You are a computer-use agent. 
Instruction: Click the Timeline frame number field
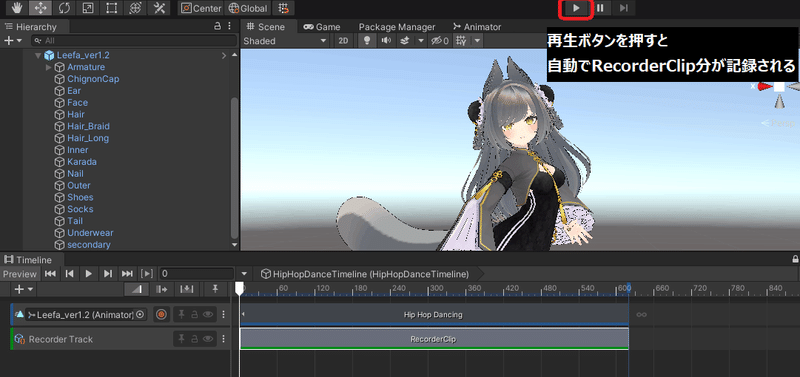point(196,274)
